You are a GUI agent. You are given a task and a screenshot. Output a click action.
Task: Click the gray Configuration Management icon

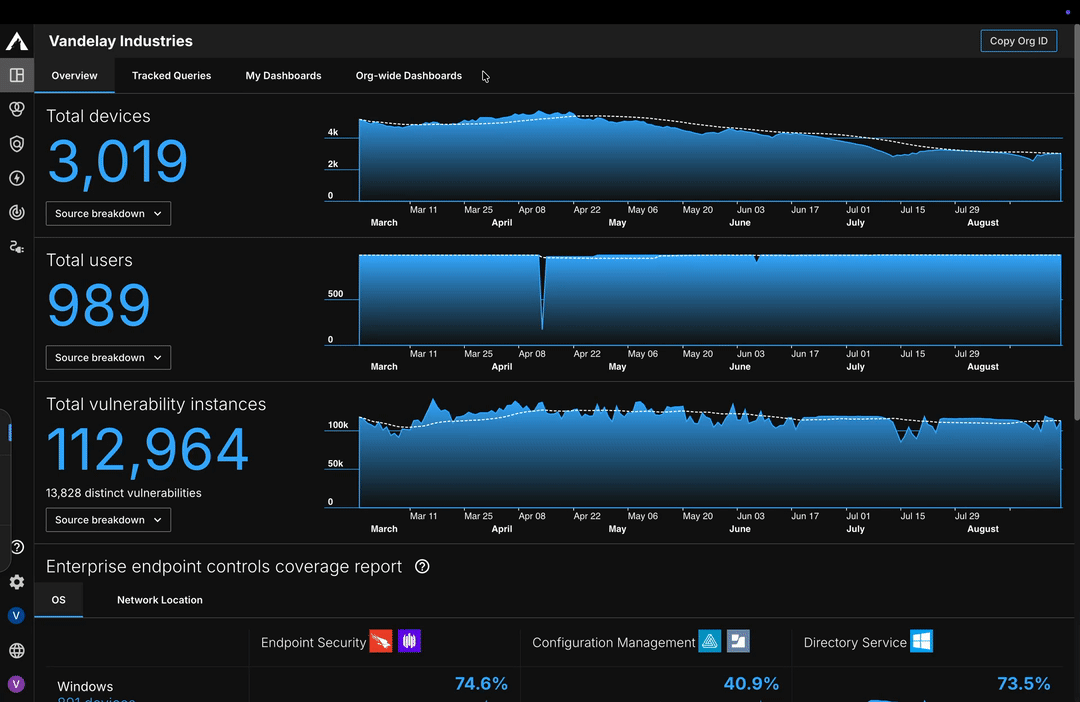pos(738,641)
